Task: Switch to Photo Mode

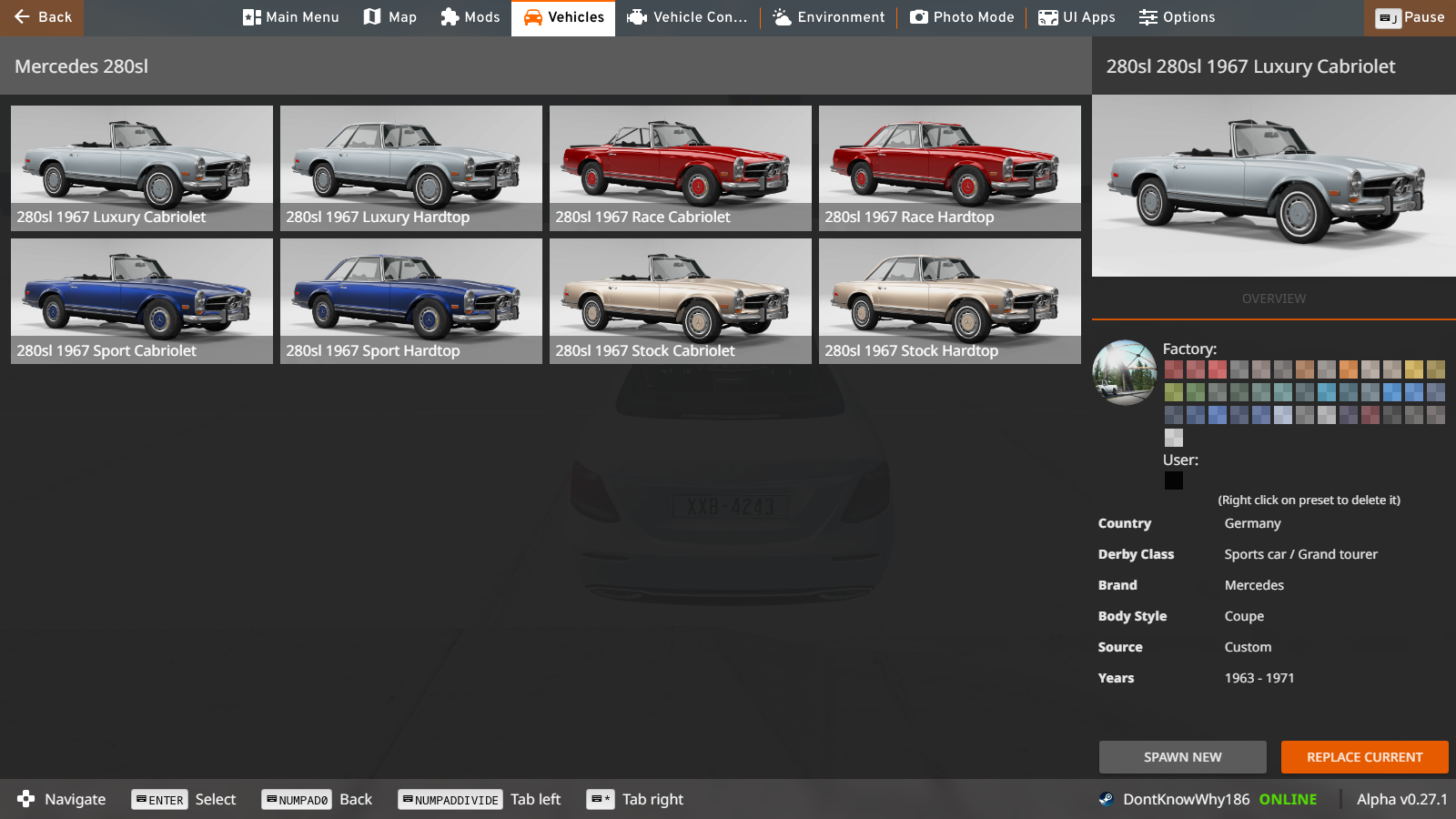Action: tap(962, 17)
